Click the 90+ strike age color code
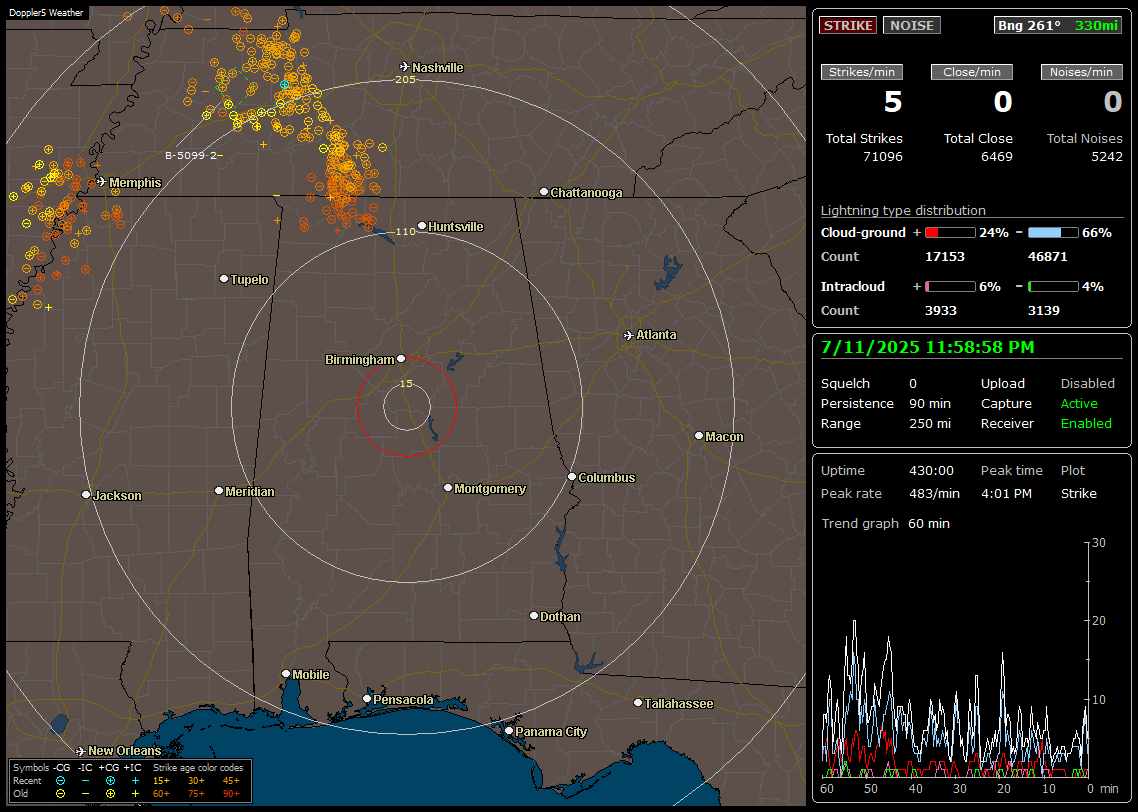 click(x=231, y=794)
